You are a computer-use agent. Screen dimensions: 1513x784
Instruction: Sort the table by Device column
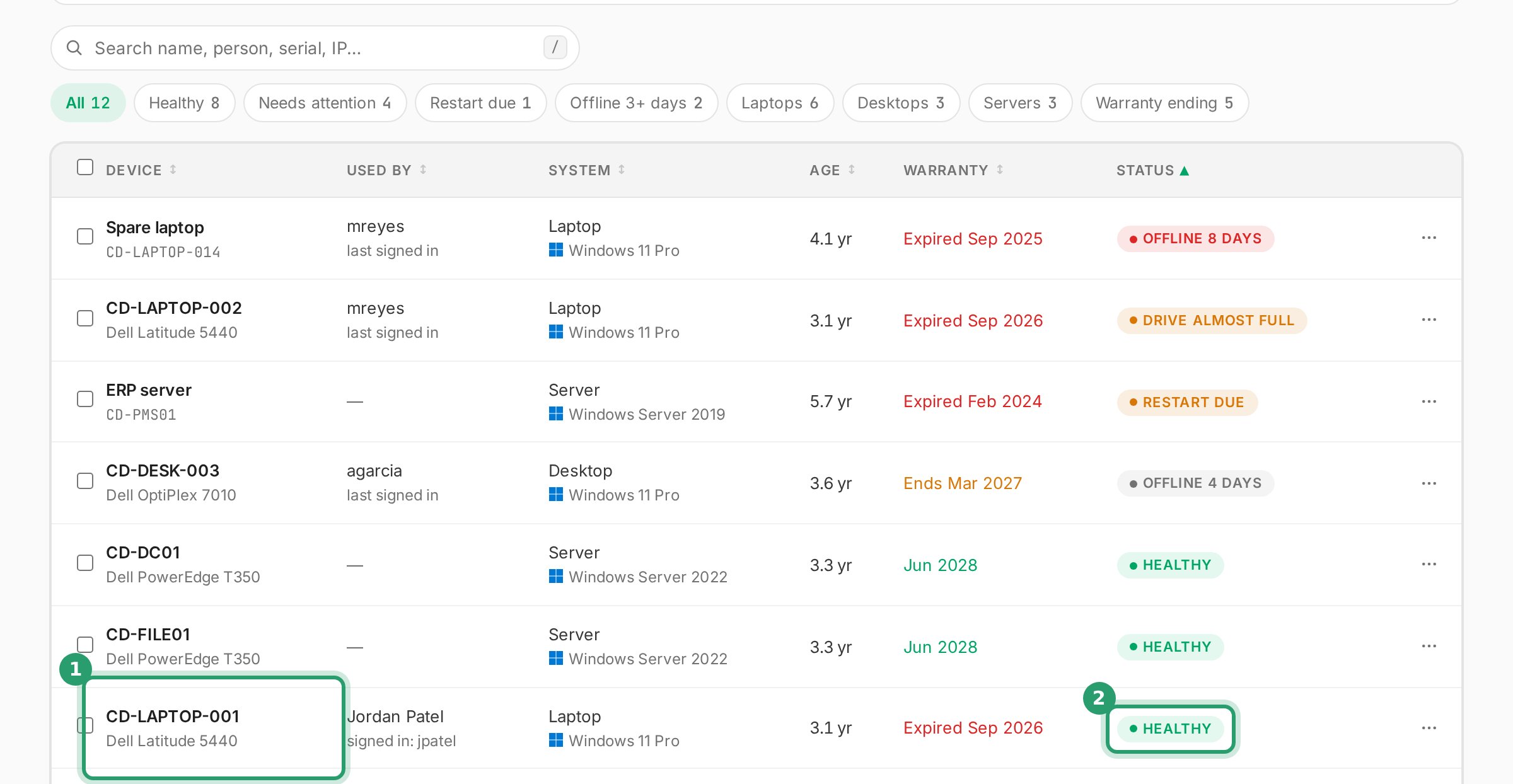click(141, 170)
